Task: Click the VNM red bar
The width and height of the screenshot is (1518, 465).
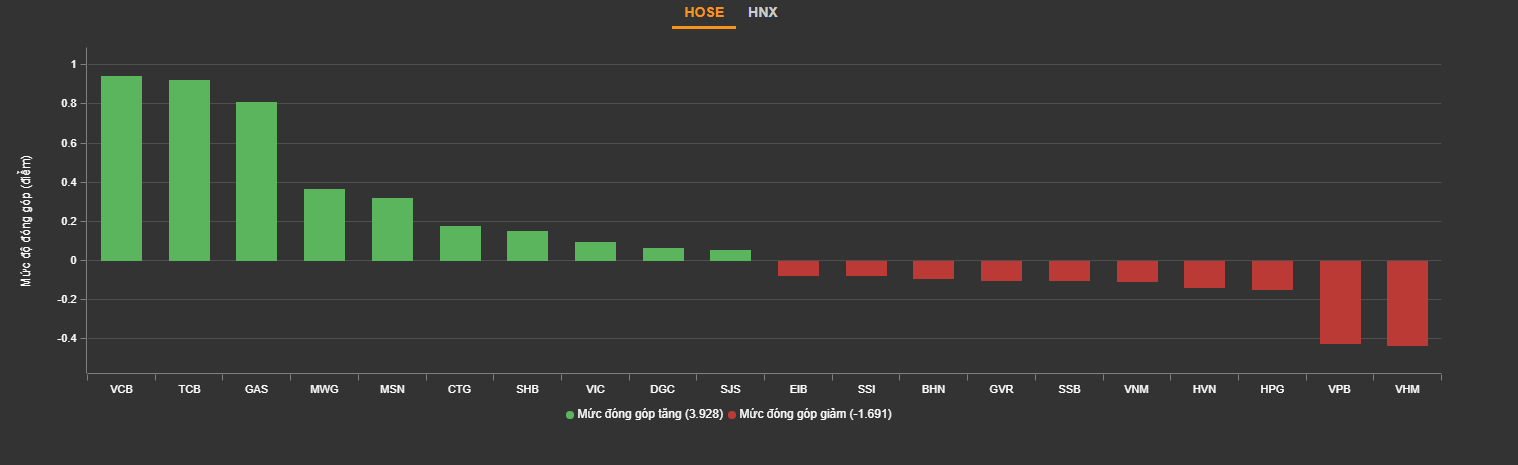Action: click(x=1137, y=271)
